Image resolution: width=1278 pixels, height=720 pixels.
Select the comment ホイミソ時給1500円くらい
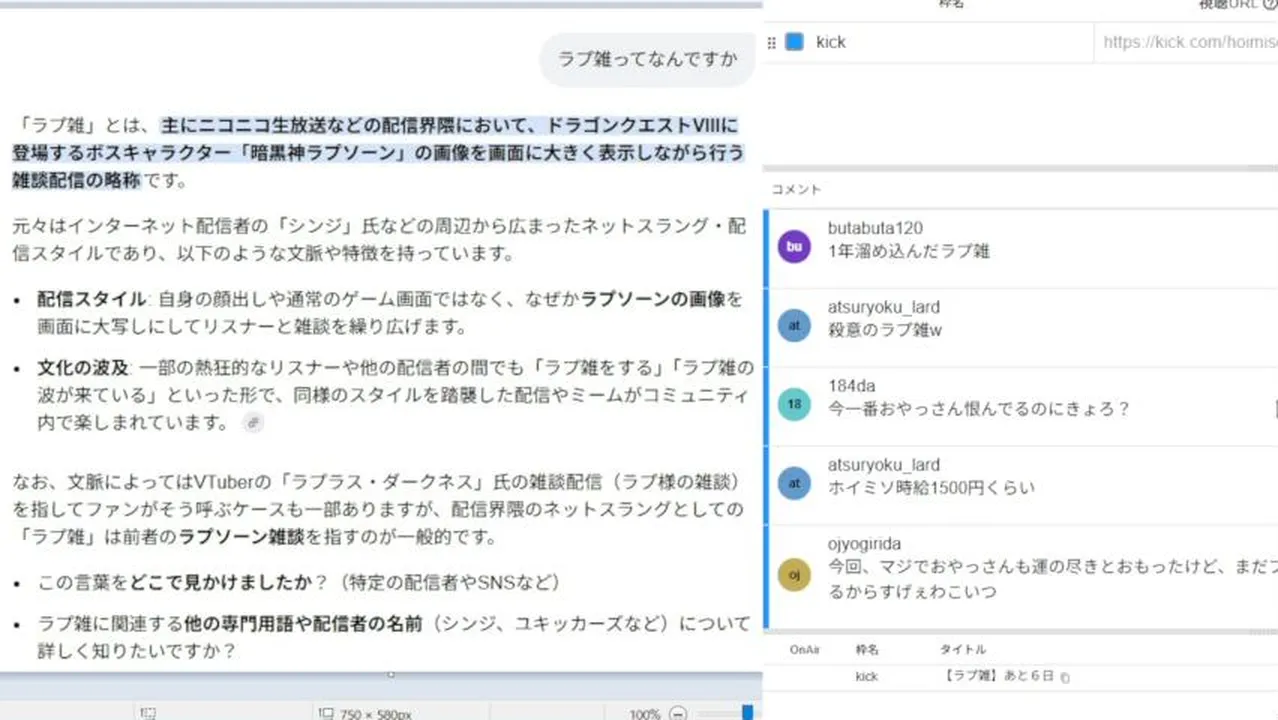tap(931, 488)
